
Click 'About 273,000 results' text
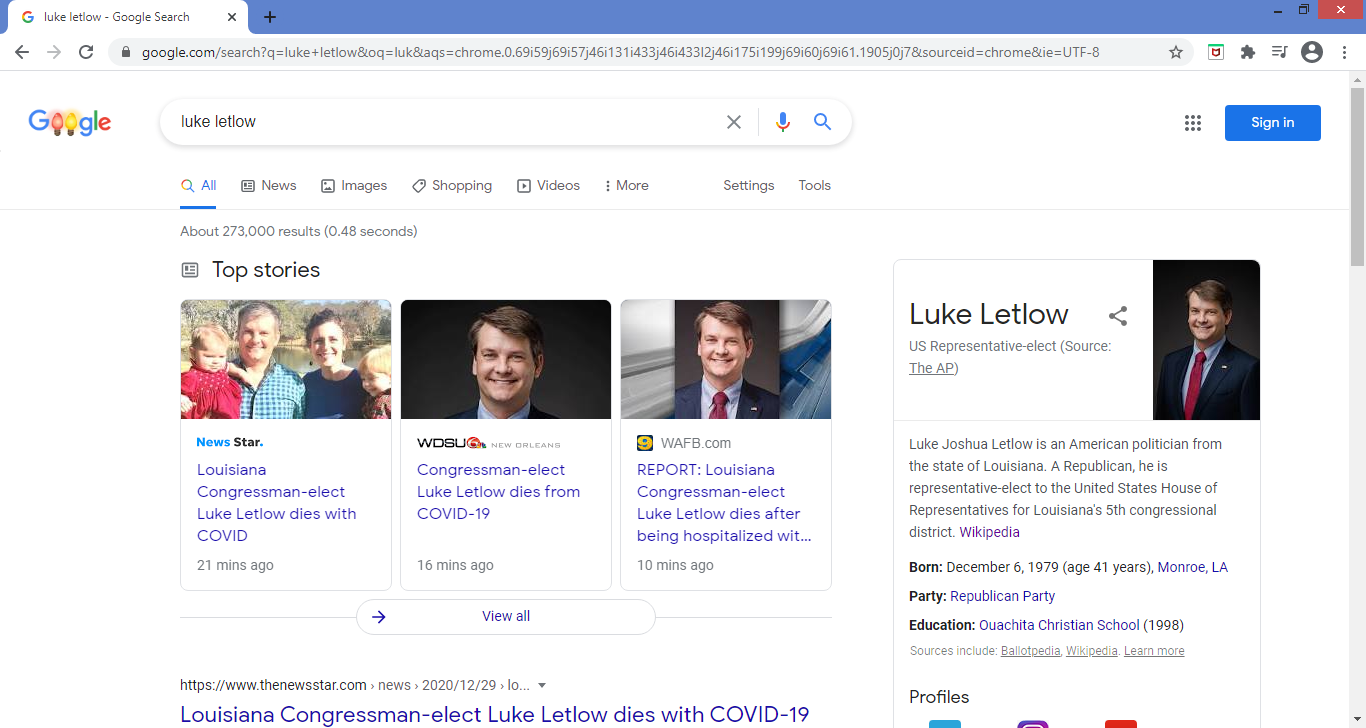tap(299, 231)
